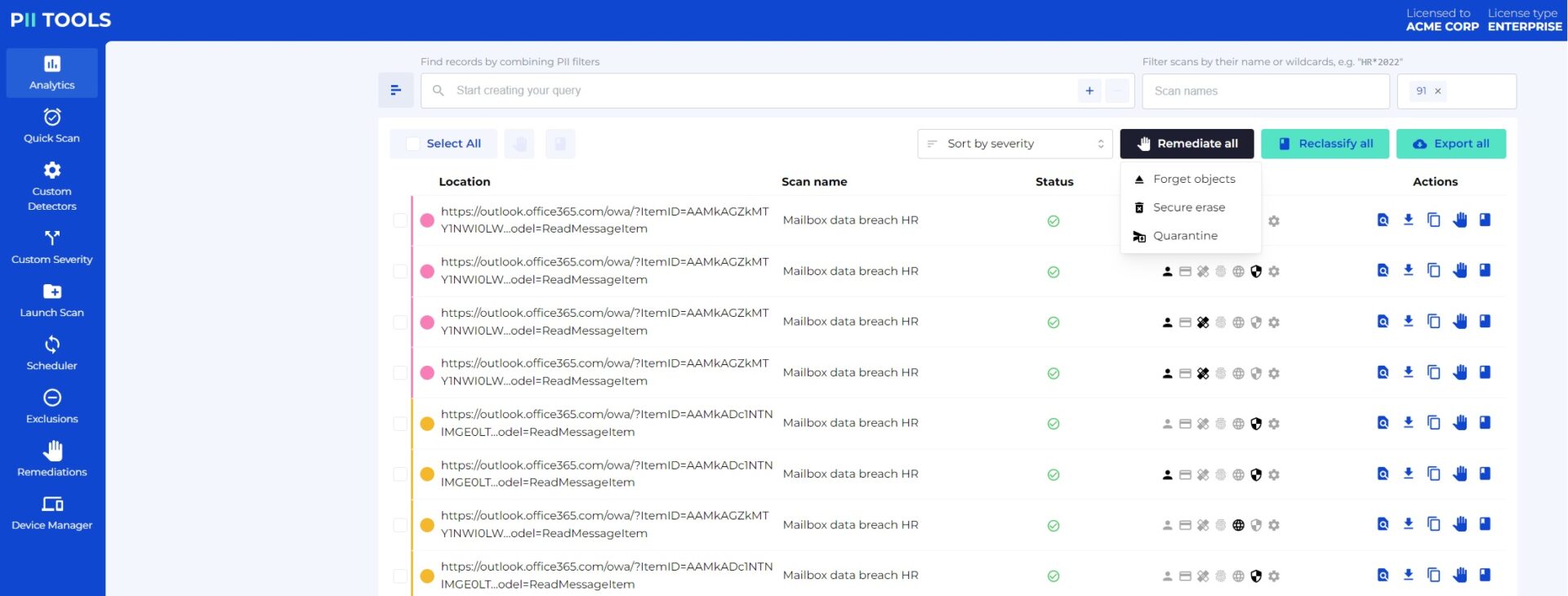Choose Forget objects from the menu

click(1192, 179)
